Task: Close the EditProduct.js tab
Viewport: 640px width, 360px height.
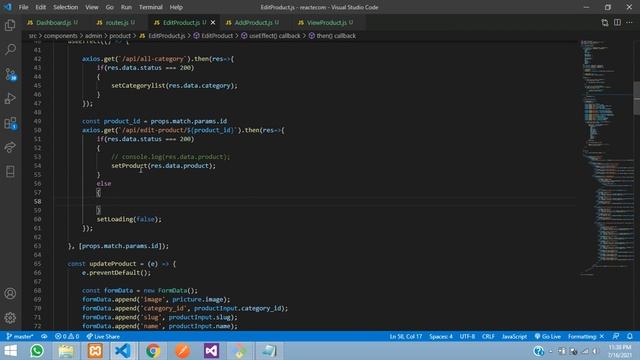Action: pyautogui.click(x=213, y=22)
